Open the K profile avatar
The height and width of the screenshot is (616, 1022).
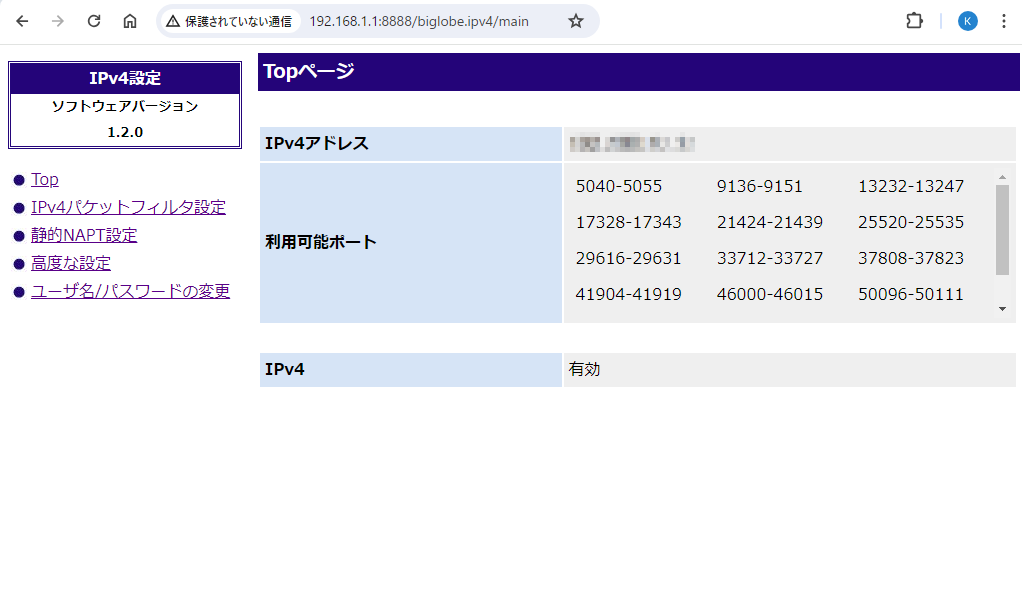[x=967, y=21]
